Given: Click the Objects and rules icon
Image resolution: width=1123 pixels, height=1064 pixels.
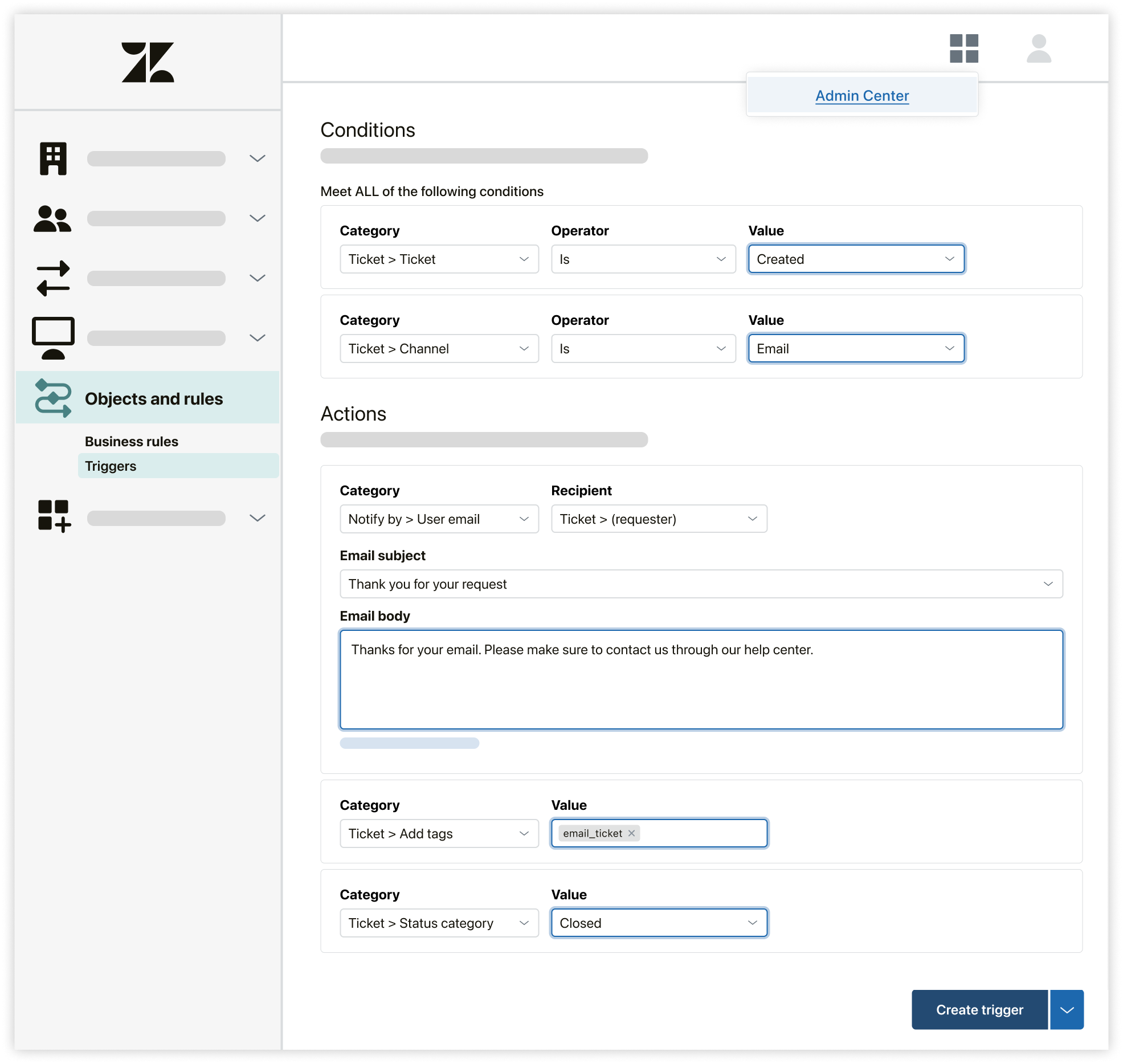Looking at the screenshot, I should [54, 397].
